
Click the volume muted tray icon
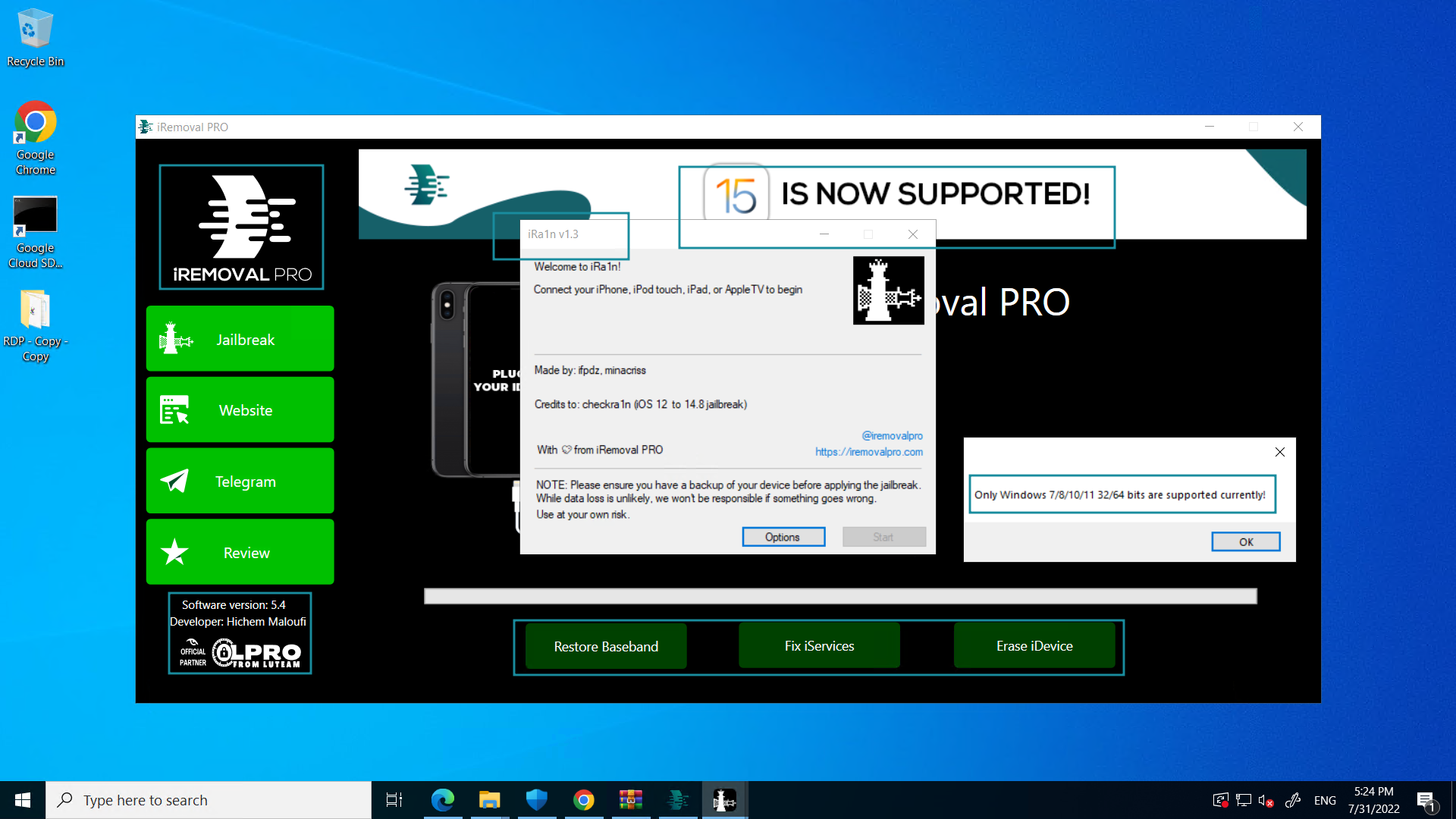pyautogui.click(x=1266, y=800)
